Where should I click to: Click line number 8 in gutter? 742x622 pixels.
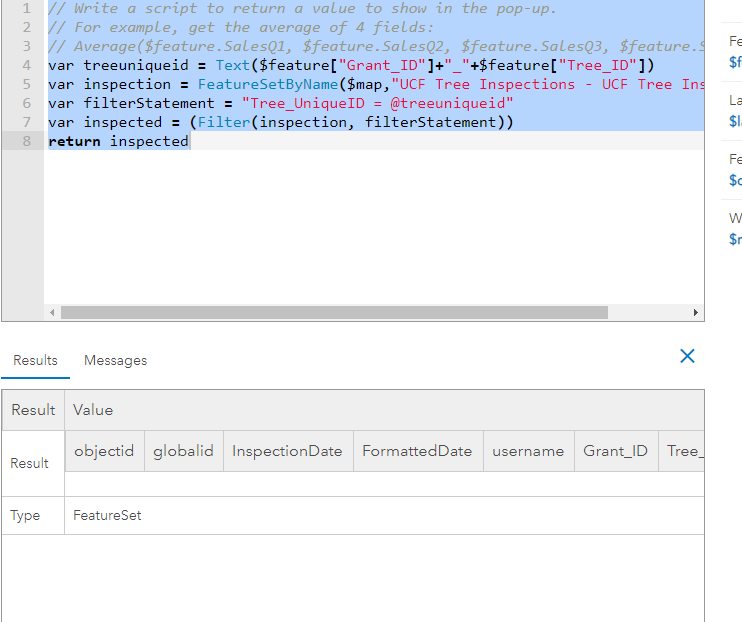[x=26, y=141]
